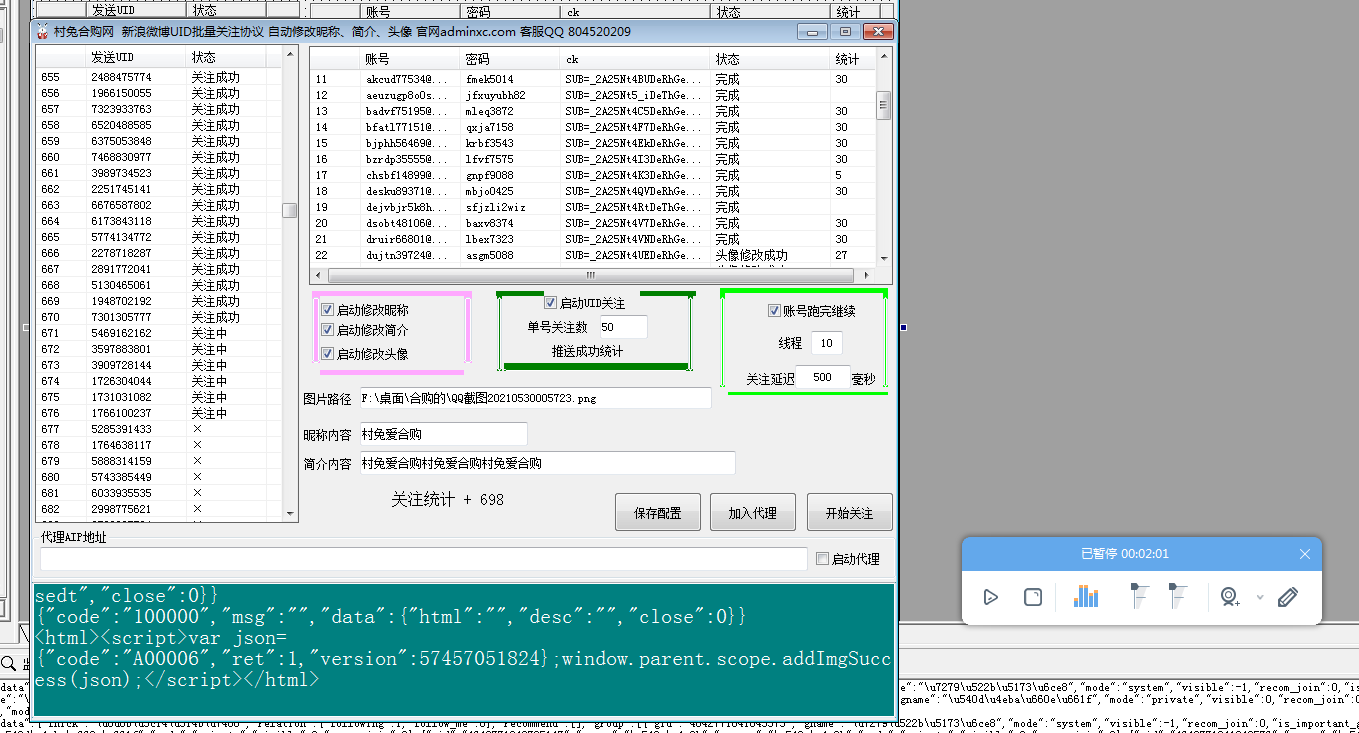
Task: Click inside the 单号关注数 field showing 50
Action: (623, 326)
